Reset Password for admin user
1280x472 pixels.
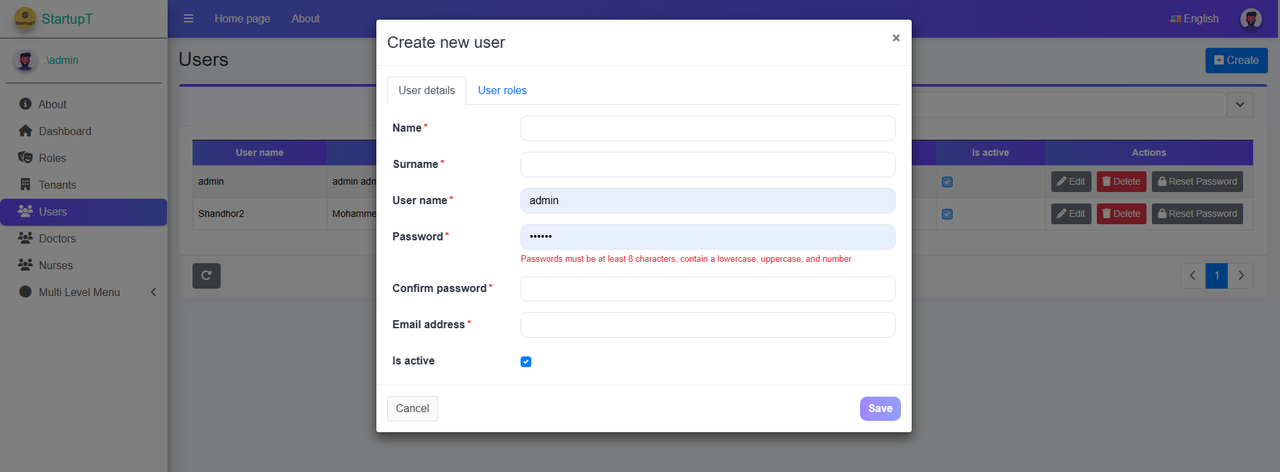click(1197, 182)
